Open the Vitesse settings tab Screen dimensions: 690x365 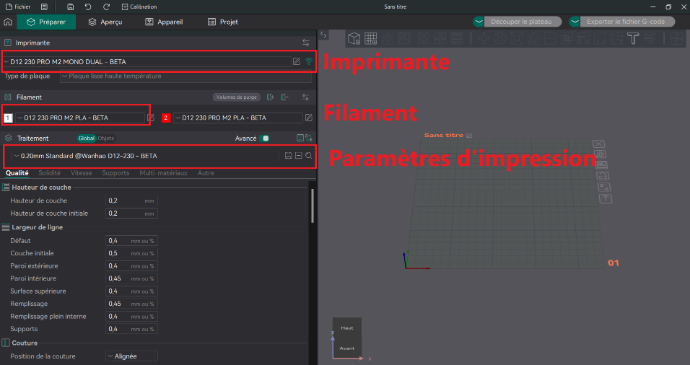pos(81,173)
